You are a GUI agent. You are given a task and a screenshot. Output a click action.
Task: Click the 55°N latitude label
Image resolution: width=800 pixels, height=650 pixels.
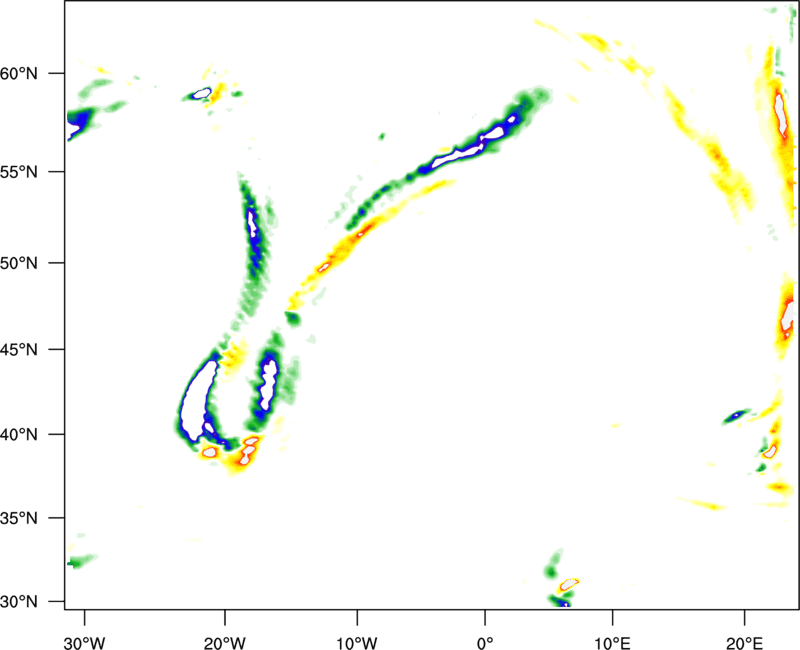pos(19,172)
